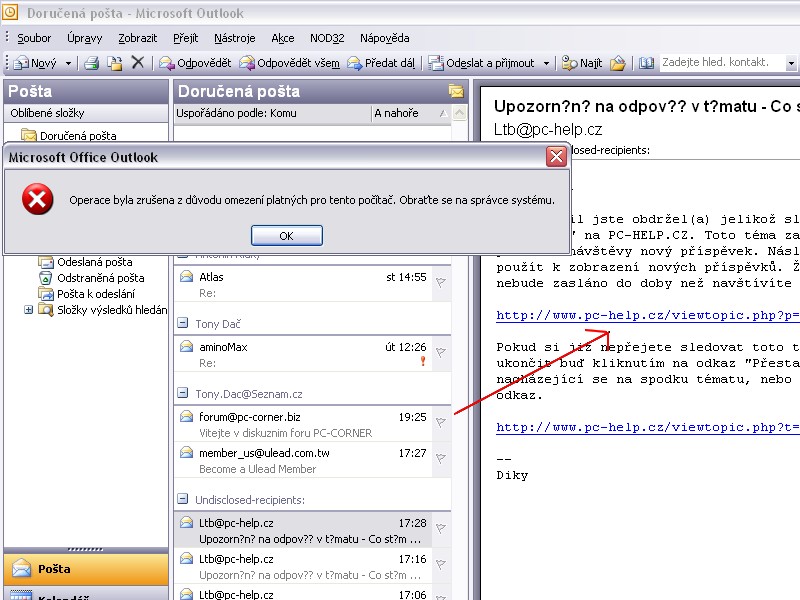This screenshot has width=800, height=600.
Task: Open the Soubor menu
Action: click(34, 38)
